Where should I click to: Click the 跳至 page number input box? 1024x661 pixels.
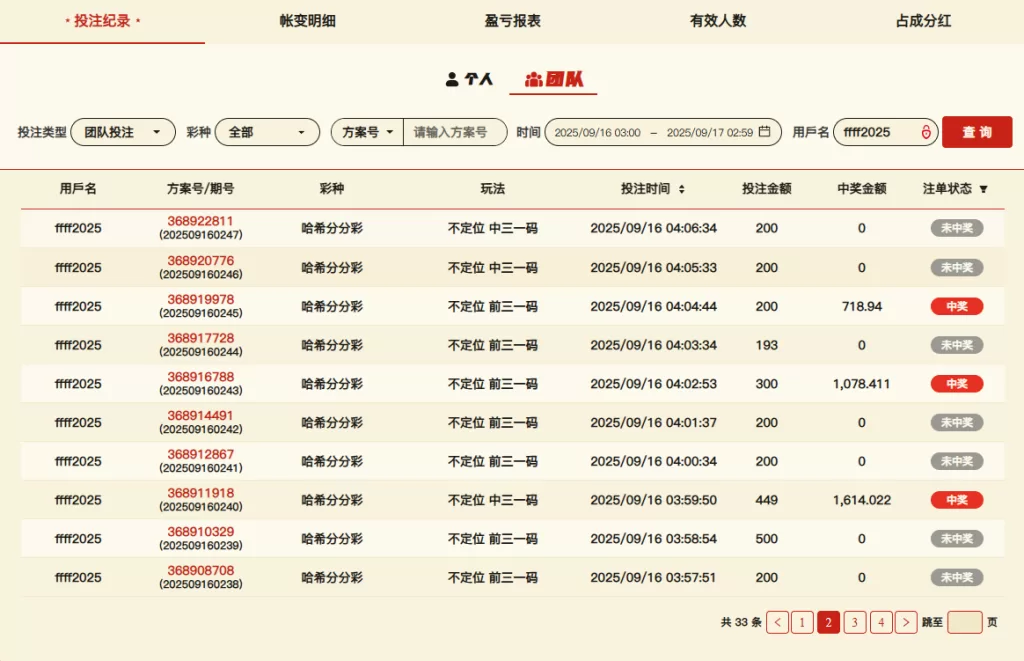[964, 622]
